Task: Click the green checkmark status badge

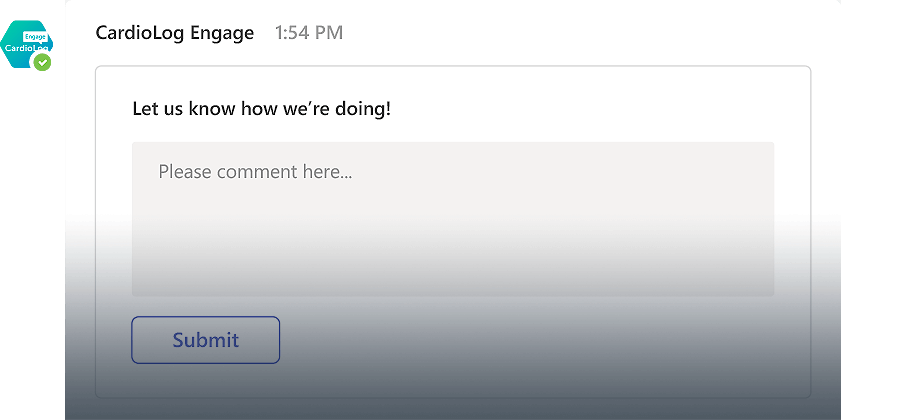Action: pos(42,62)
